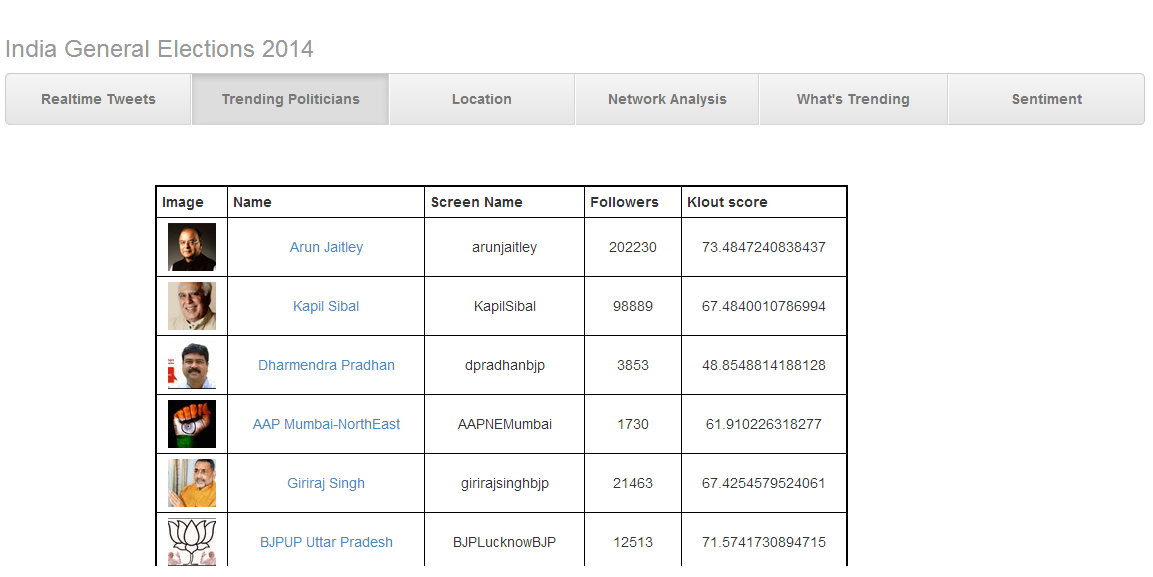Select the Trending Politicians tab

290,99
